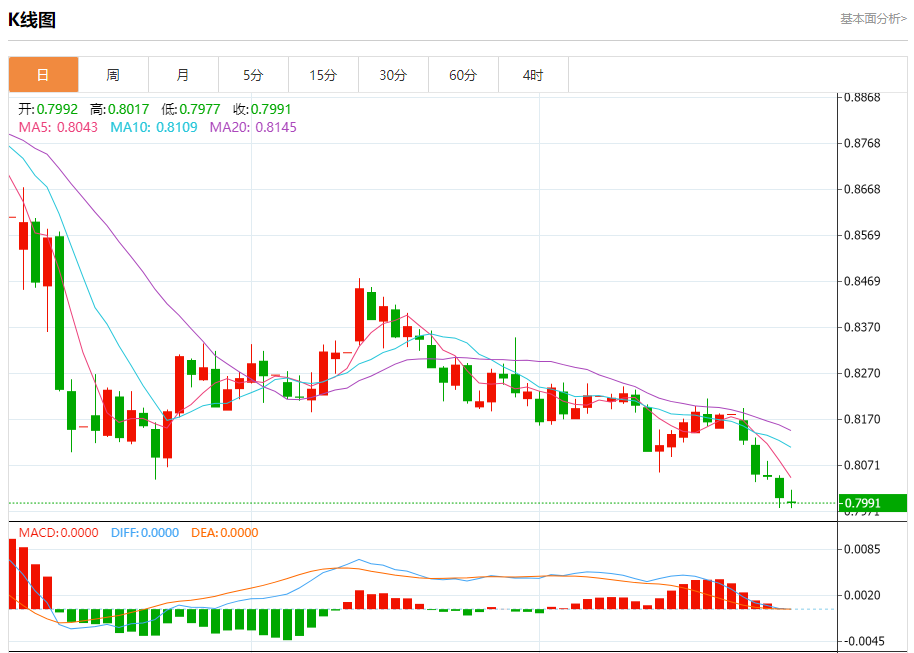Click the tallest red candlestick near 0.8469

click(360, 314)
